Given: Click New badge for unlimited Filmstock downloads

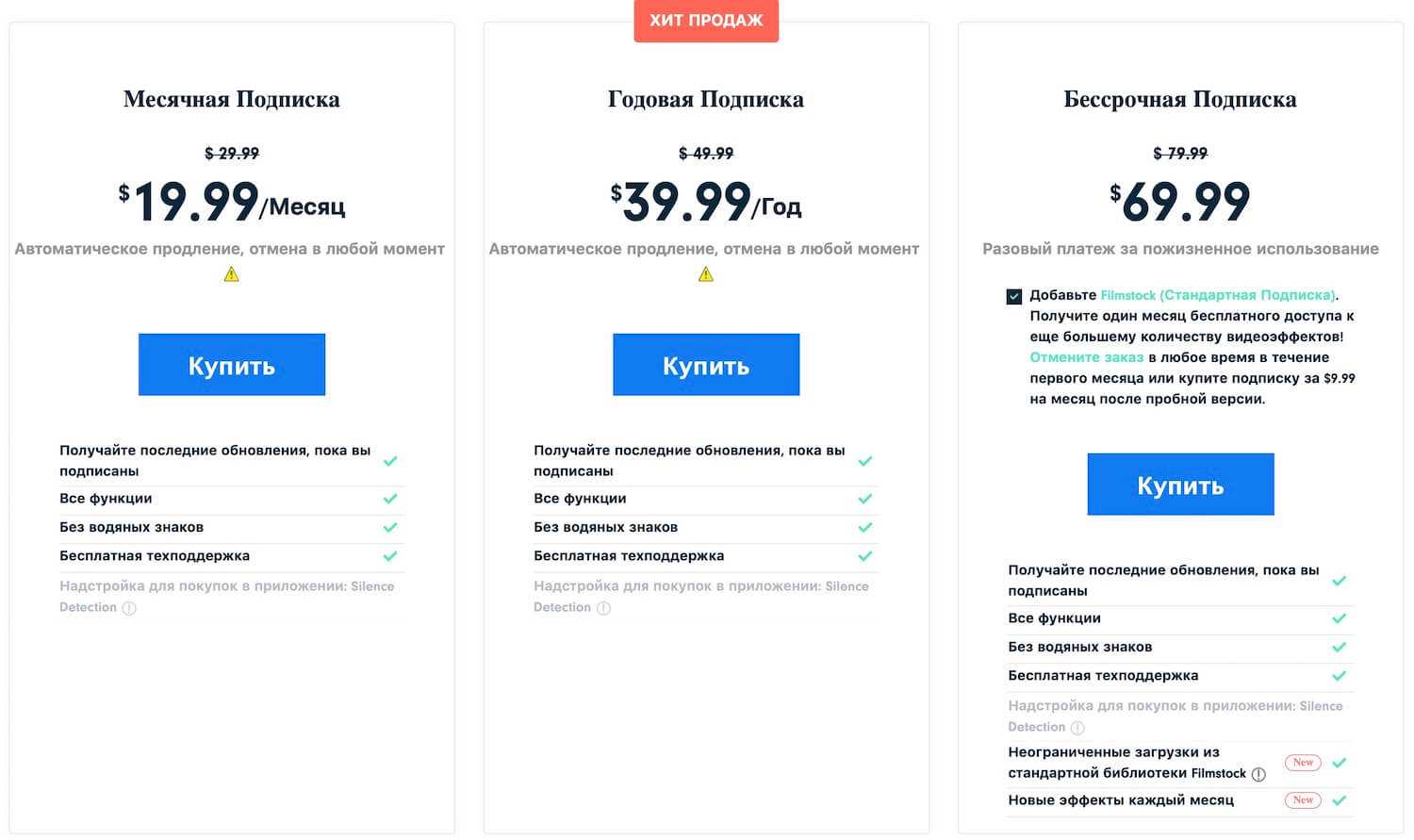Looking at the screenshot, I should click(1303, 763).
